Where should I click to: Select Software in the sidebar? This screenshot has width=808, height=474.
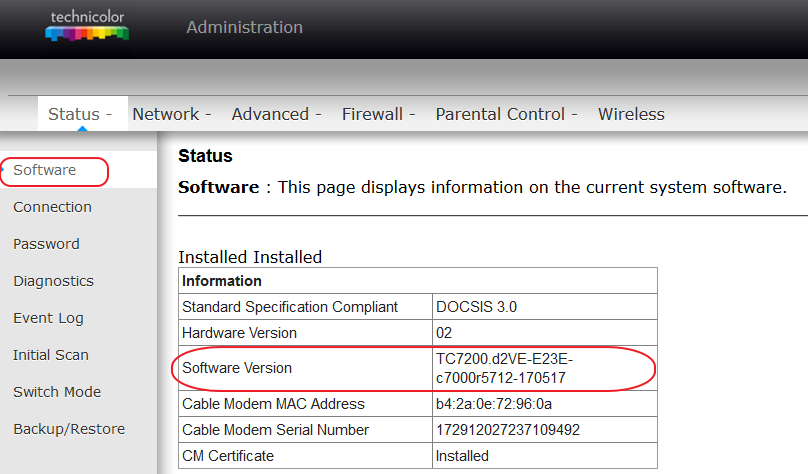[45, 170]
